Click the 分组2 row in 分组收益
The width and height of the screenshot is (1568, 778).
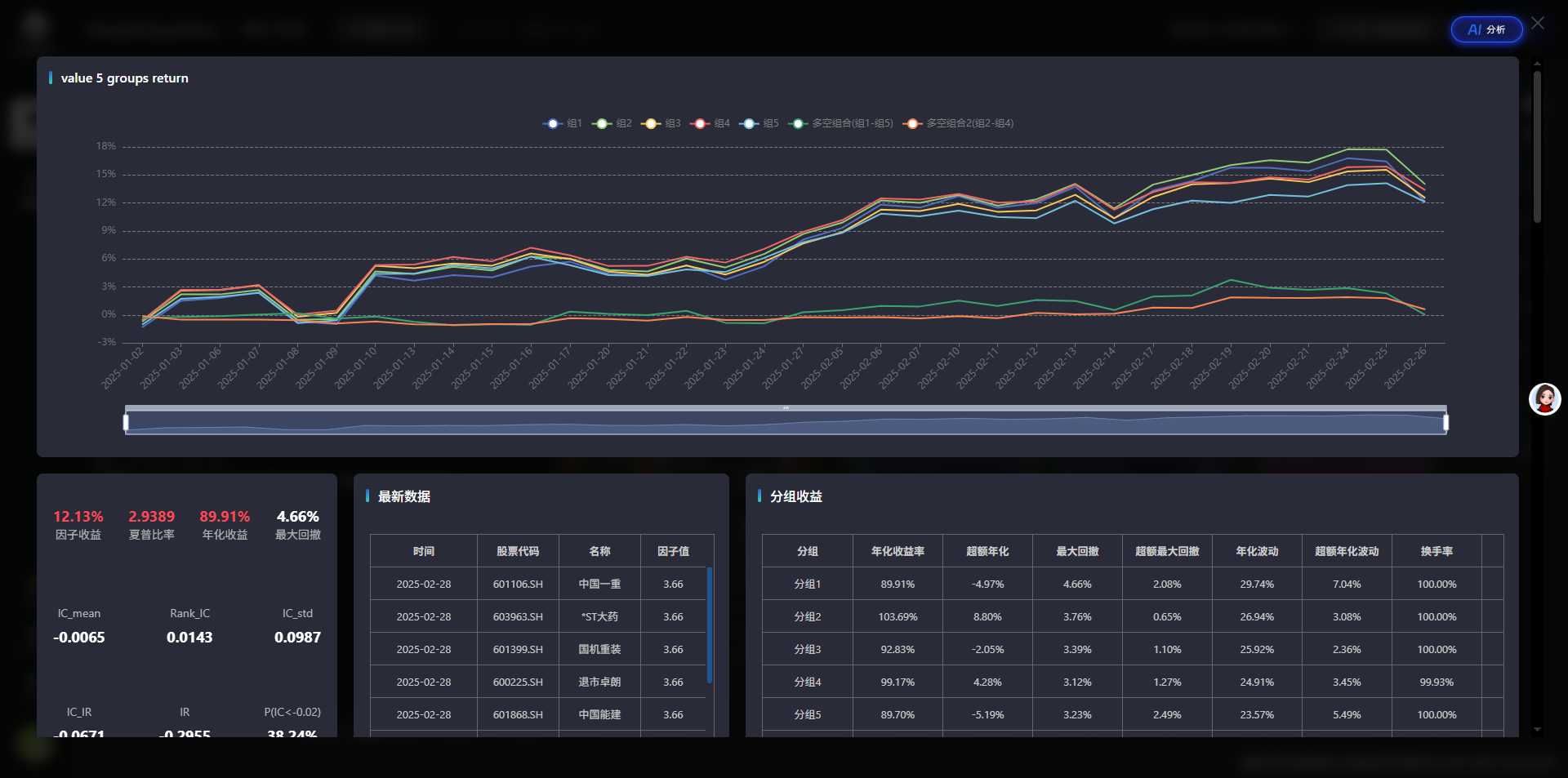[x=808, y=616]
